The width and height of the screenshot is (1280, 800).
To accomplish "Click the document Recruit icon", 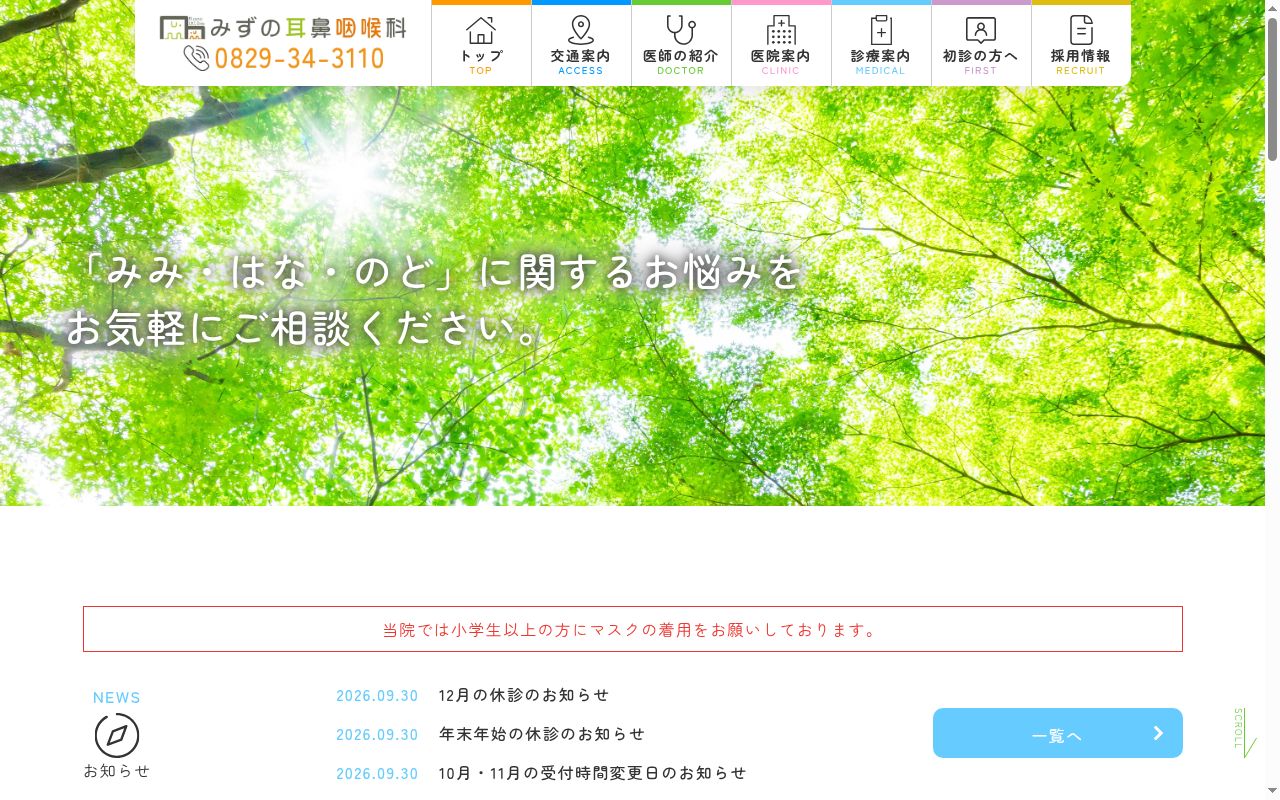I will (x=1081, y=30).
